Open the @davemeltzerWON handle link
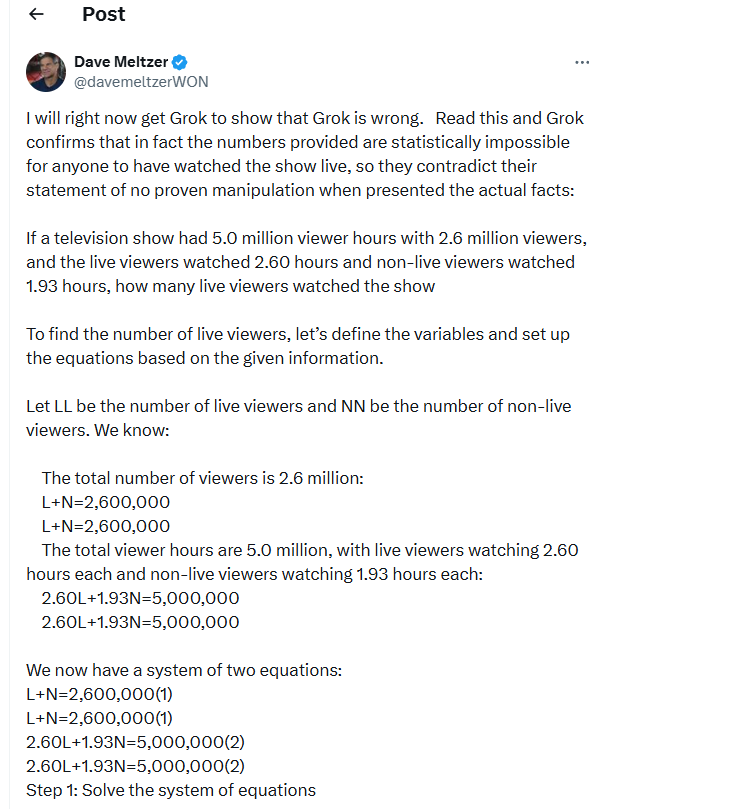This screenshot has width=750, height=809. coord(141,82)
